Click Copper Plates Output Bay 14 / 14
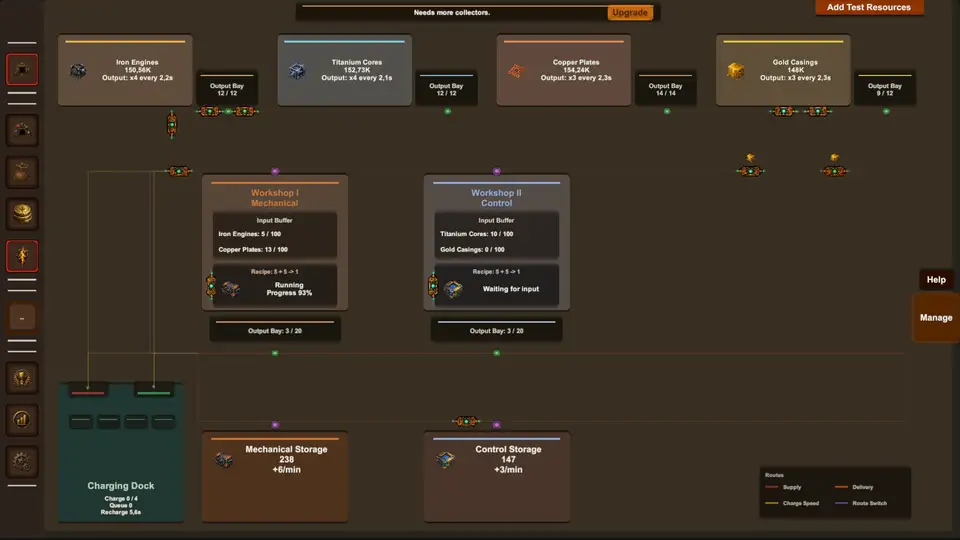 pyautogui.click(x=666, y=89)
